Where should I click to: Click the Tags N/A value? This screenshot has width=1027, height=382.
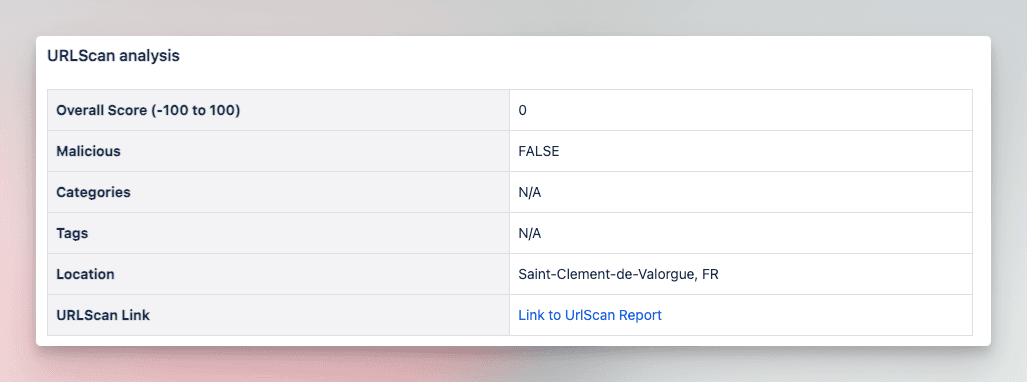[x=530, y=233]
